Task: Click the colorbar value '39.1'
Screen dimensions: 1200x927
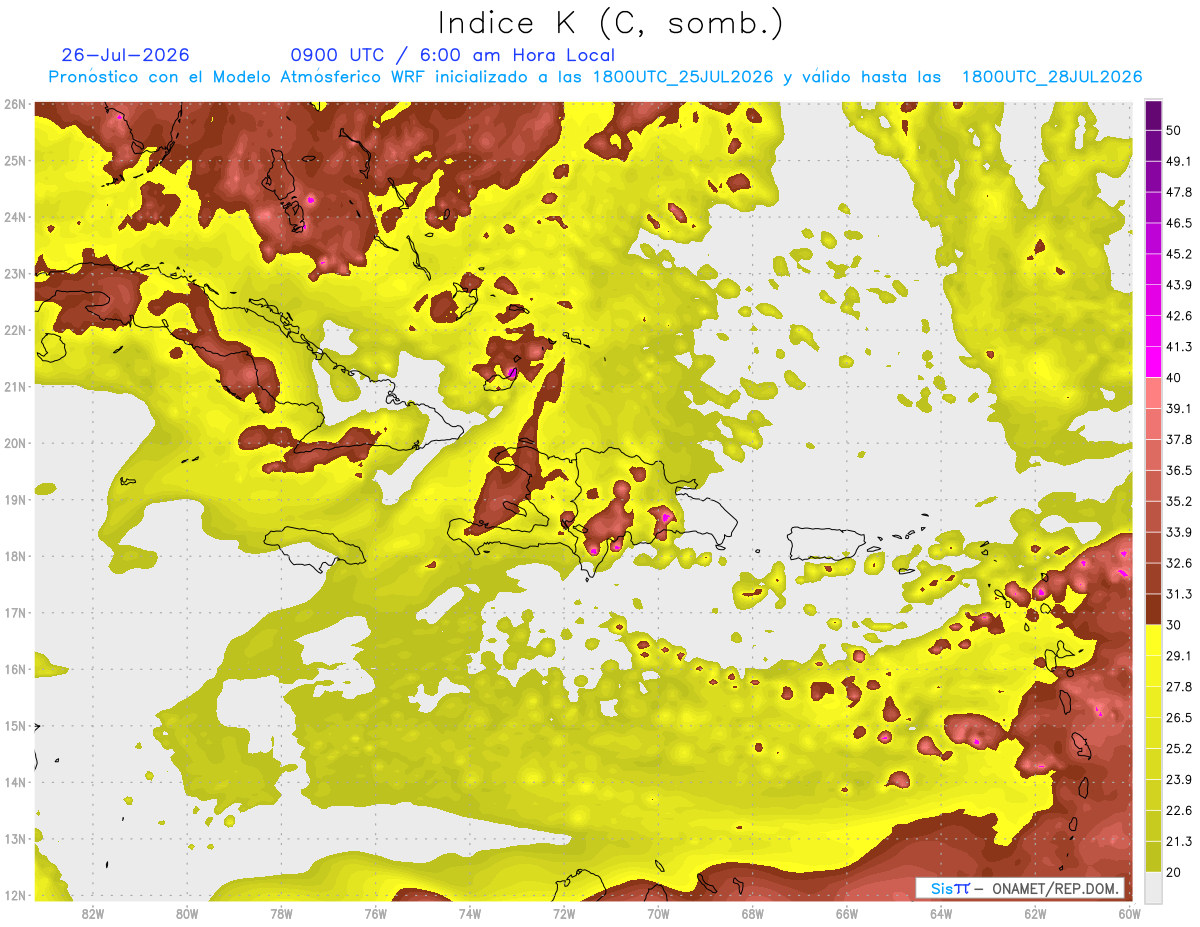Action: 1178,409
